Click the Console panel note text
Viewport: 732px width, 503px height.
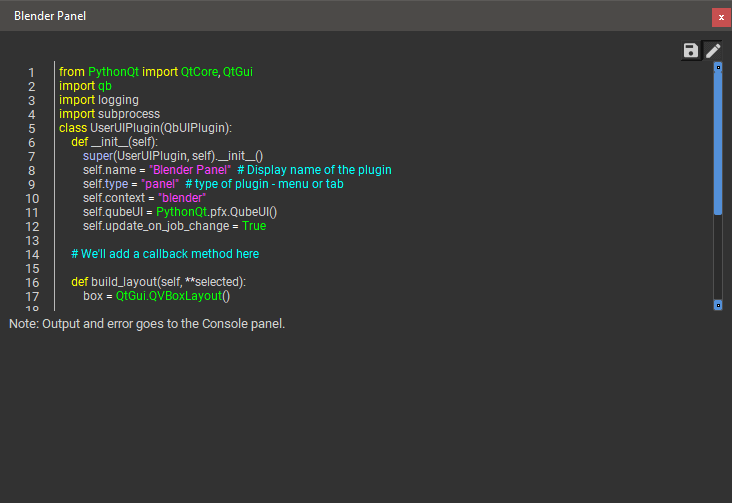pyautogui.click(x=147, y=324)
